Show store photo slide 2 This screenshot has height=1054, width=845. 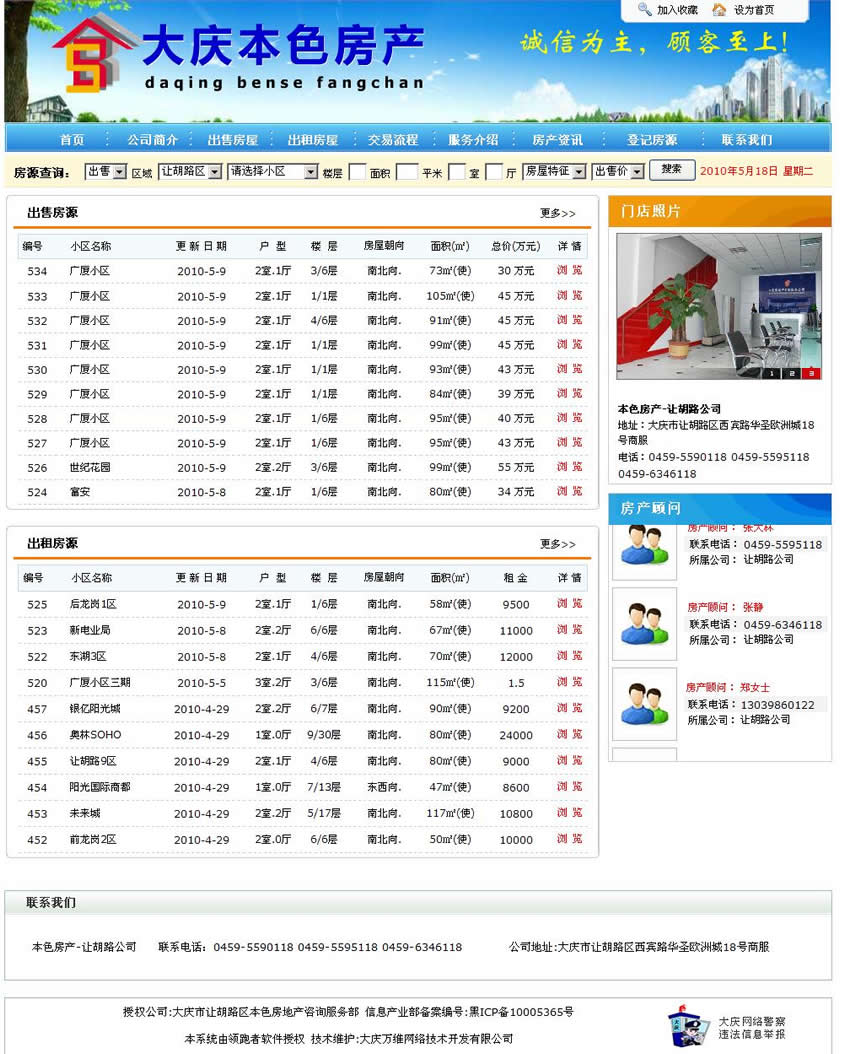pos(792,373)
